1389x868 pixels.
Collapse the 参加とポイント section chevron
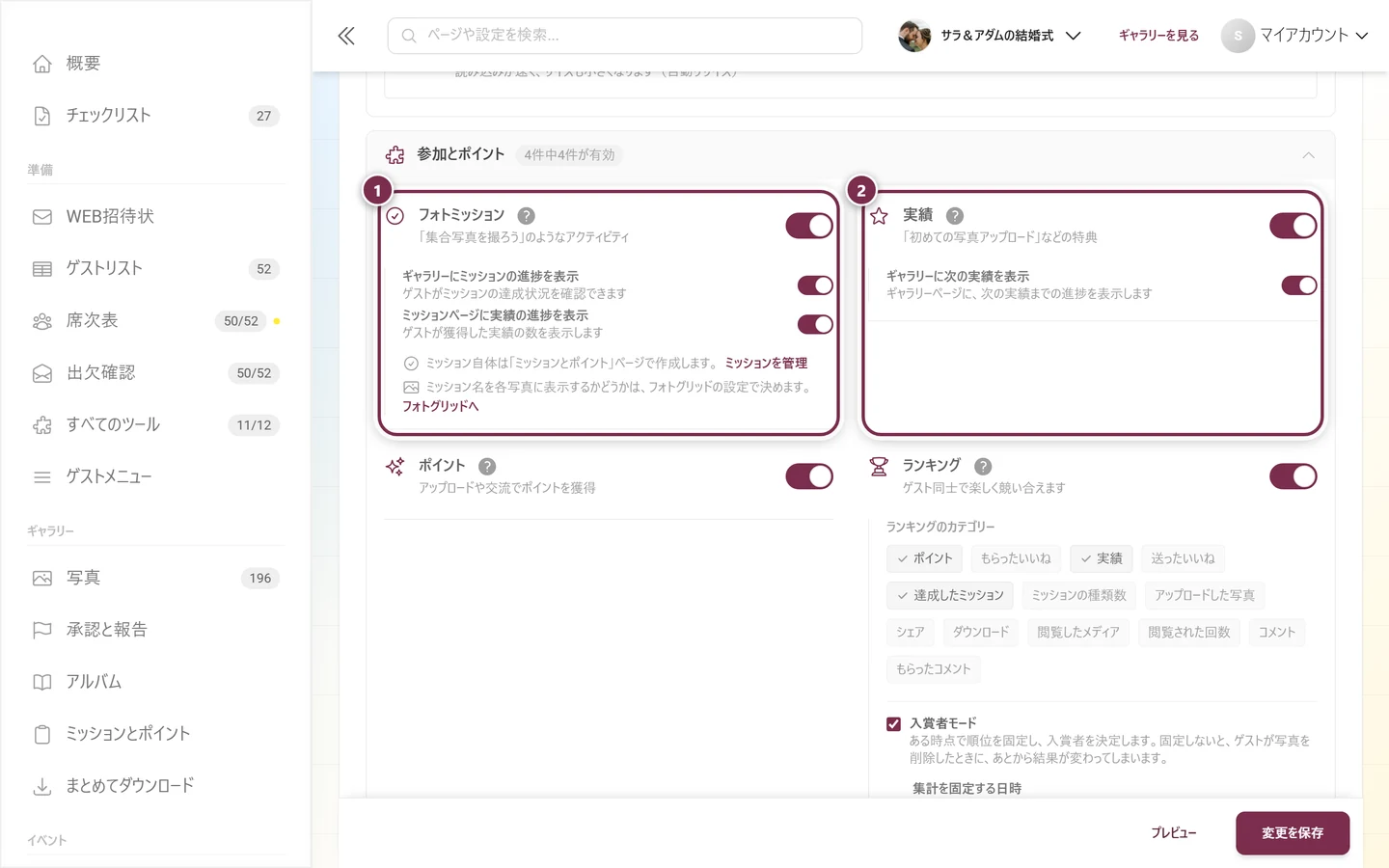(x=1308, y=155)
